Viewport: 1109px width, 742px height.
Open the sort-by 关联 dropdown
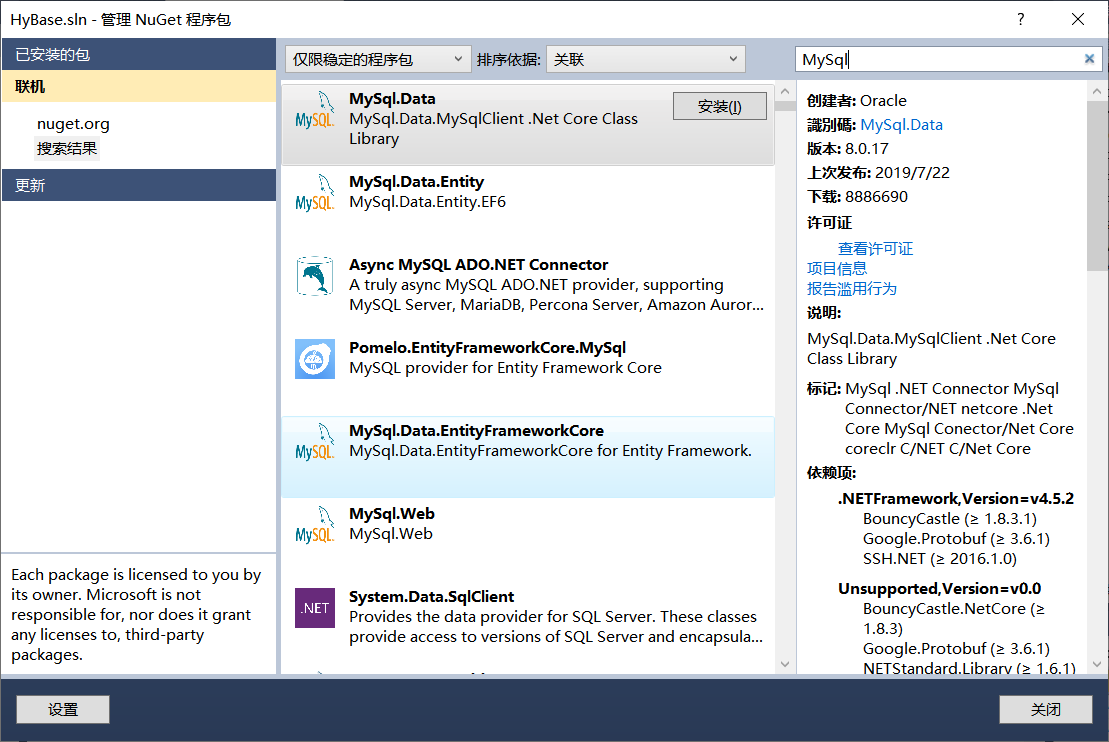coord(646,59)
